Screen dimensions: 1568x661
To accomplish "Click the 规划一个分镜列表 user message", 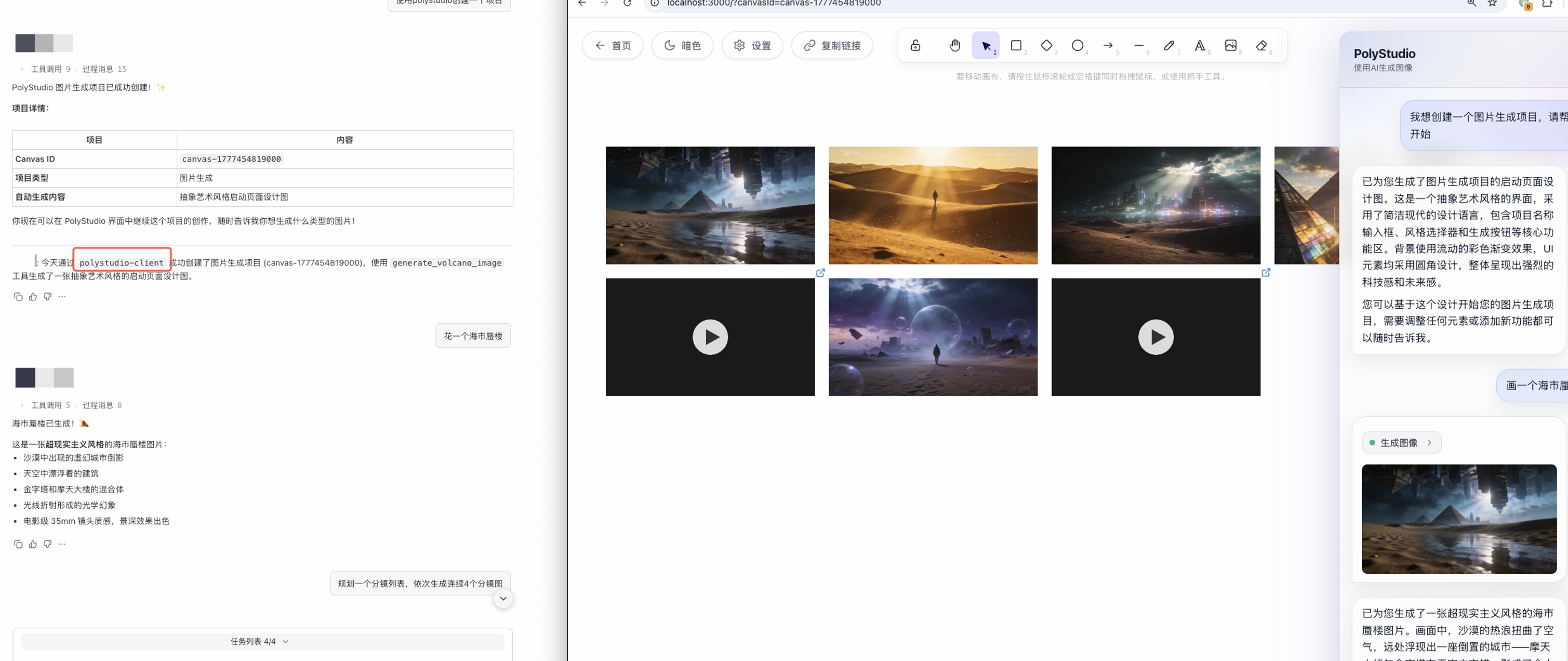I will pos(420,583).
